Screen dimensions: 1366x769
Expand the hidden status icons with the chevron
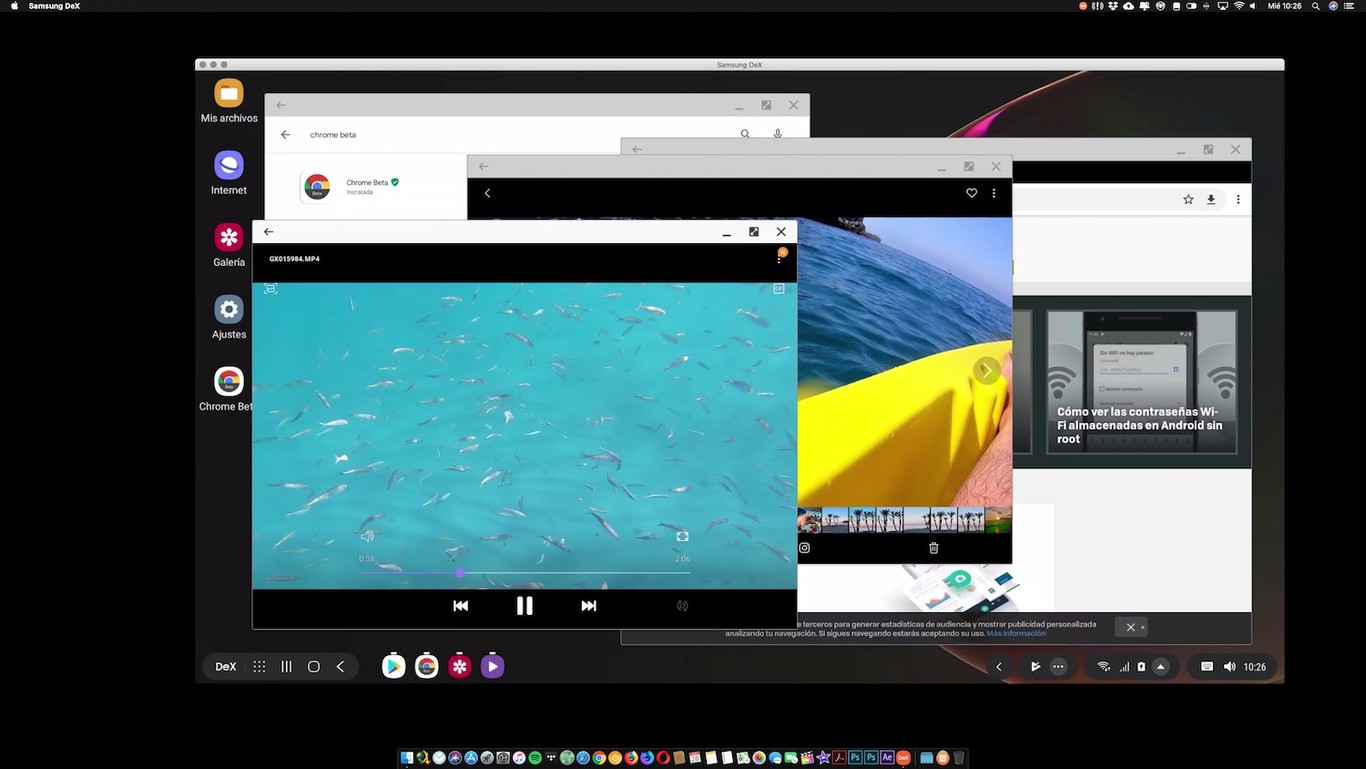(1160, 666)
